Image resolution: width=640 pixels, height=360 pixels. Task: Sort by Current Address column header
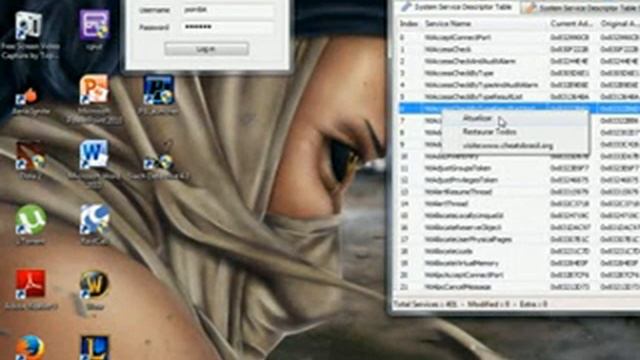pos(572,24)
